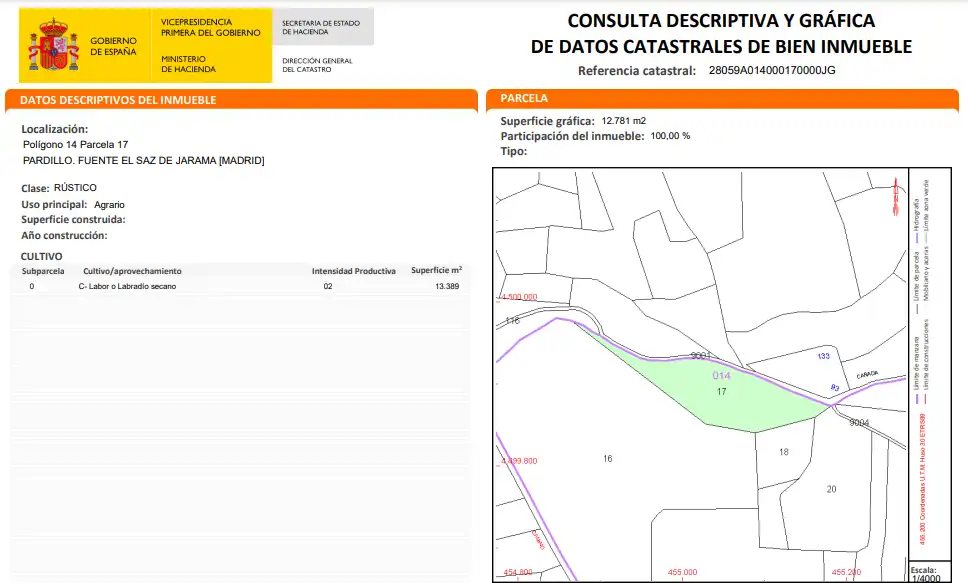Viewport: 968px width, 583px height.
Task: Click the Spanish coat of arms emblem
Action: 54,44
